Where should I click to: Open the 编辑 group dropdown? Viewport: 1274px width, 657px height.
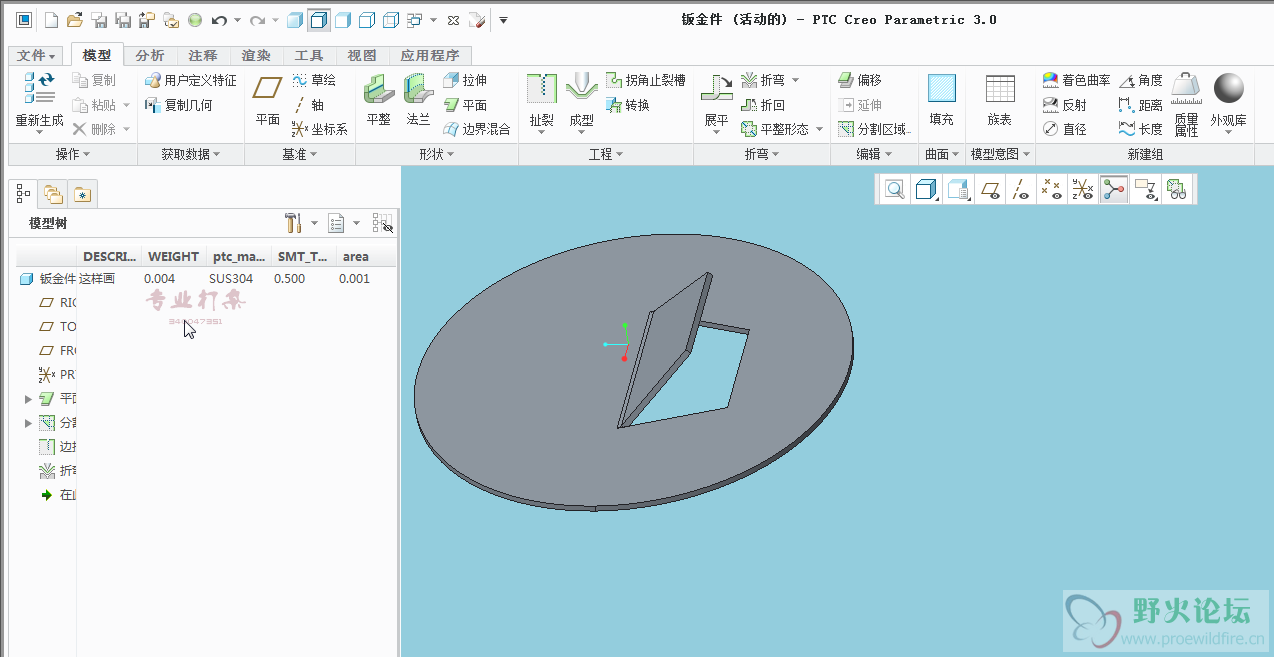(x=874, y=154)
